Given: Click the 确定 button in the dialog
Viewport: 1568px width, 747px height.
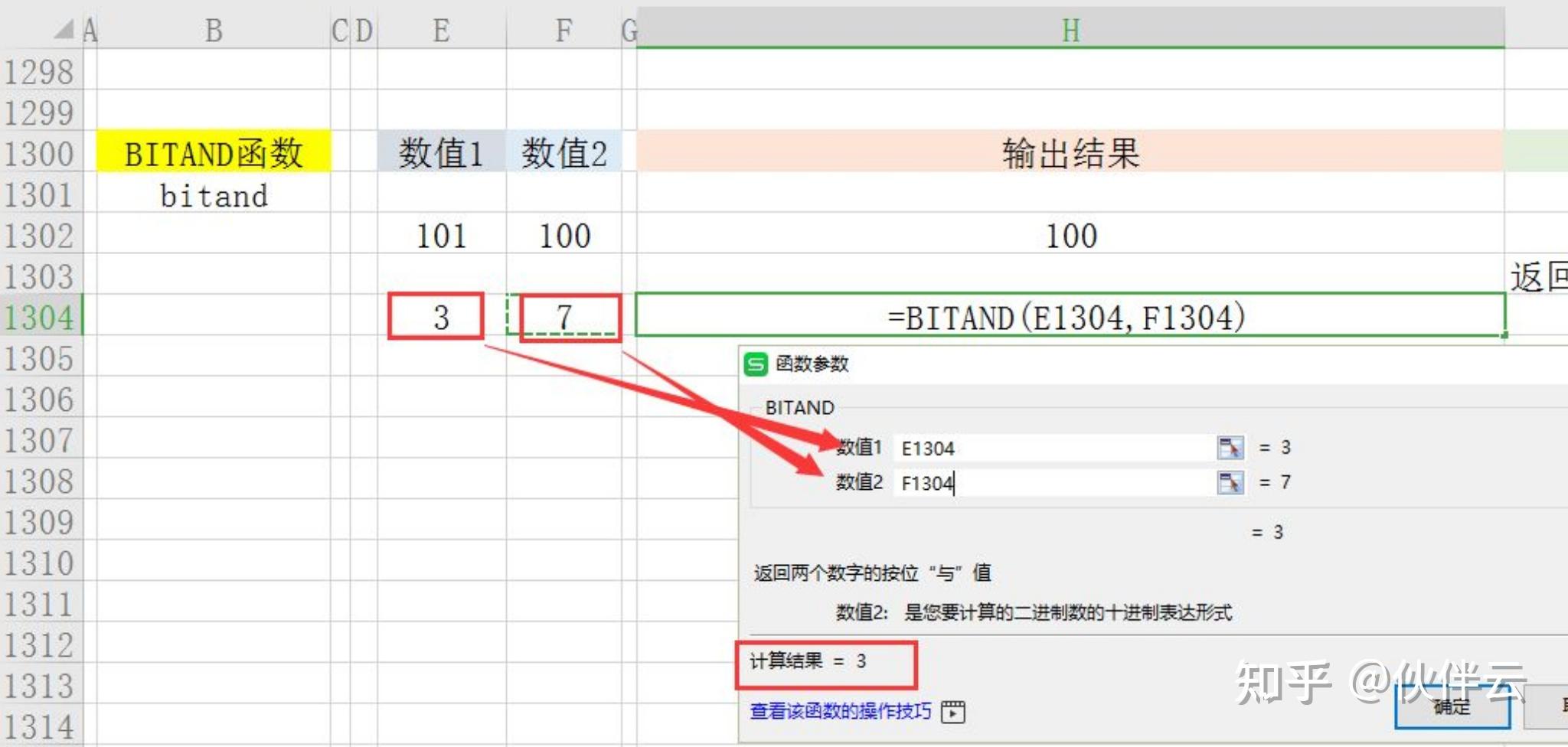Looking at the screenshot, I should tap(1452, 706).
